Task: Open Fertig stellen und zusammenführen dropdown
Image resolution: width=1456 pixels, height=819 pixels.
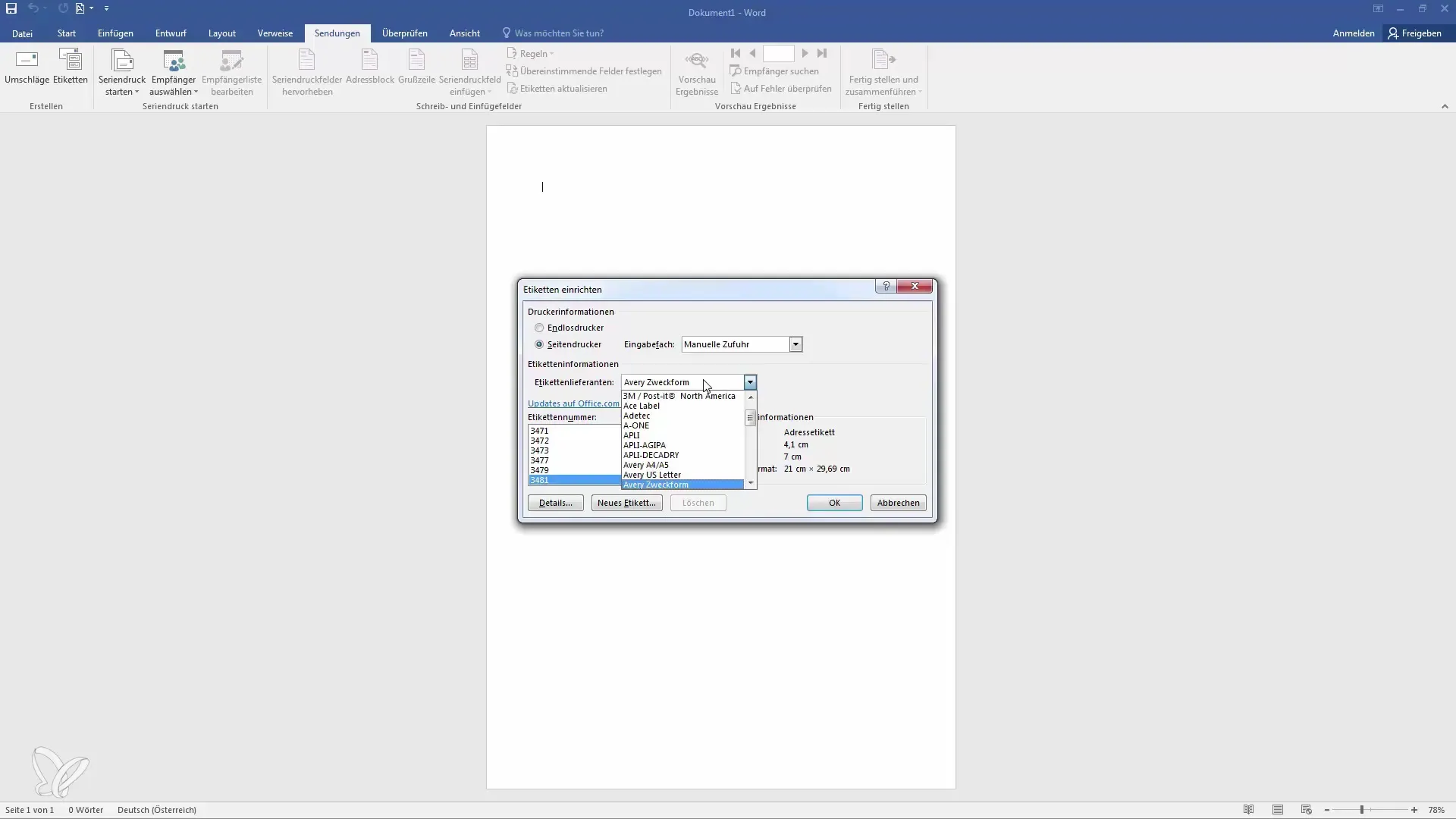Action: coord(883,73)
